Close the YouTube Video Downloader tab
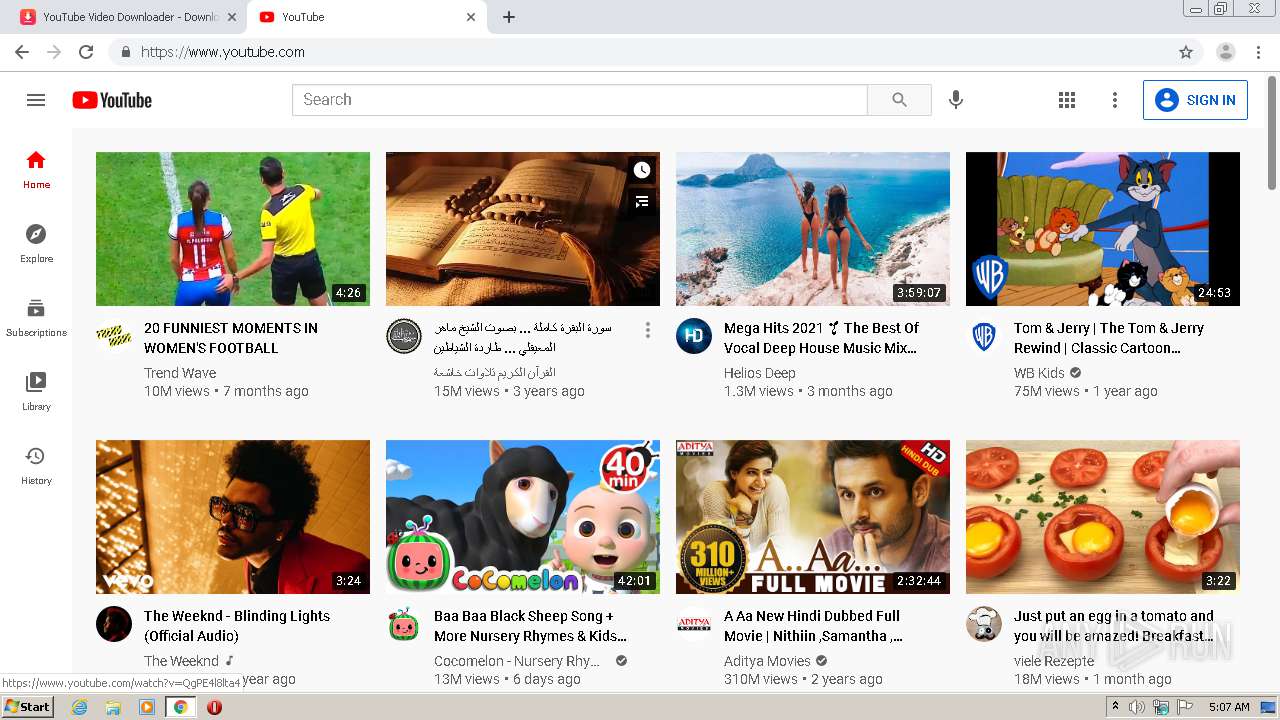1280x720 pixels. tap(232, 17)
